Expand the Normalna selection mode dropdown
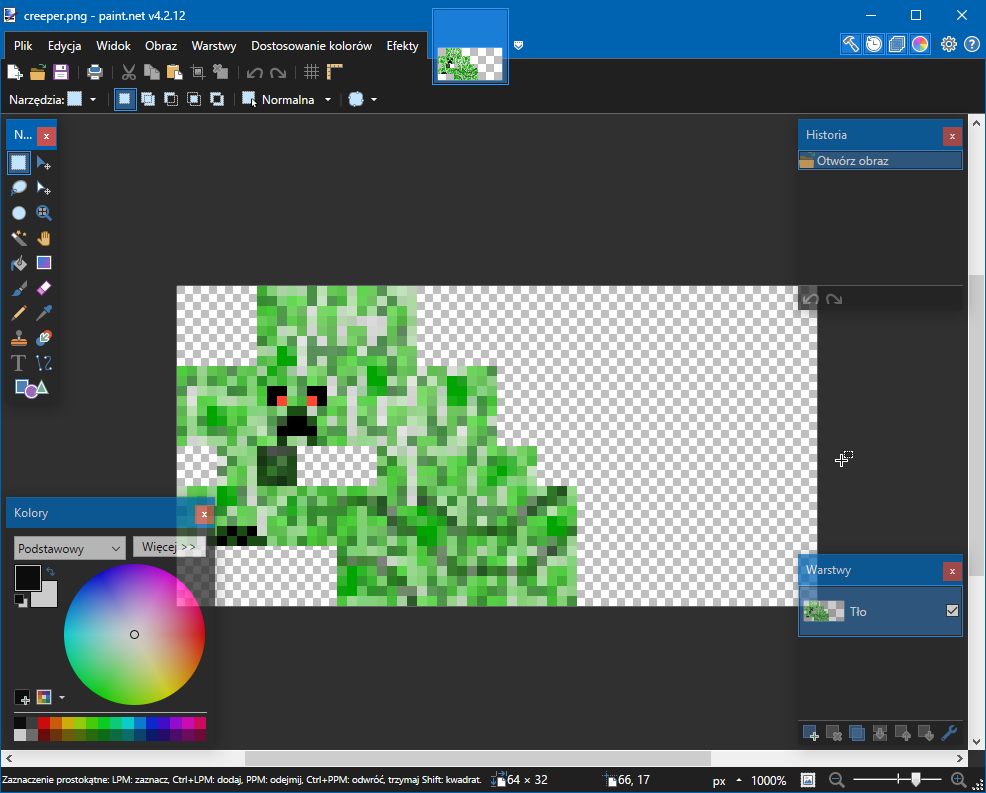The width and height of the screenshot is (986, 793). point(287,100)
